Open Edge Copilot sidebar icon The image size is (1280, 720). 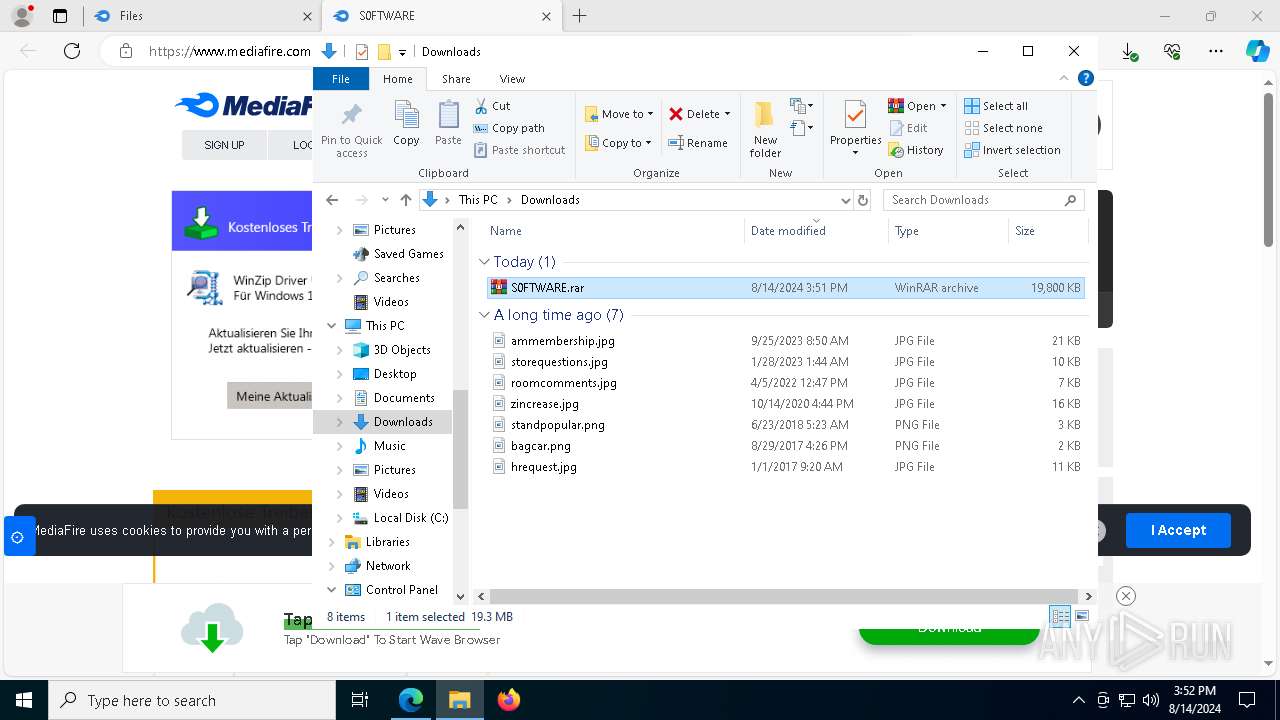tap(1257, 51)
